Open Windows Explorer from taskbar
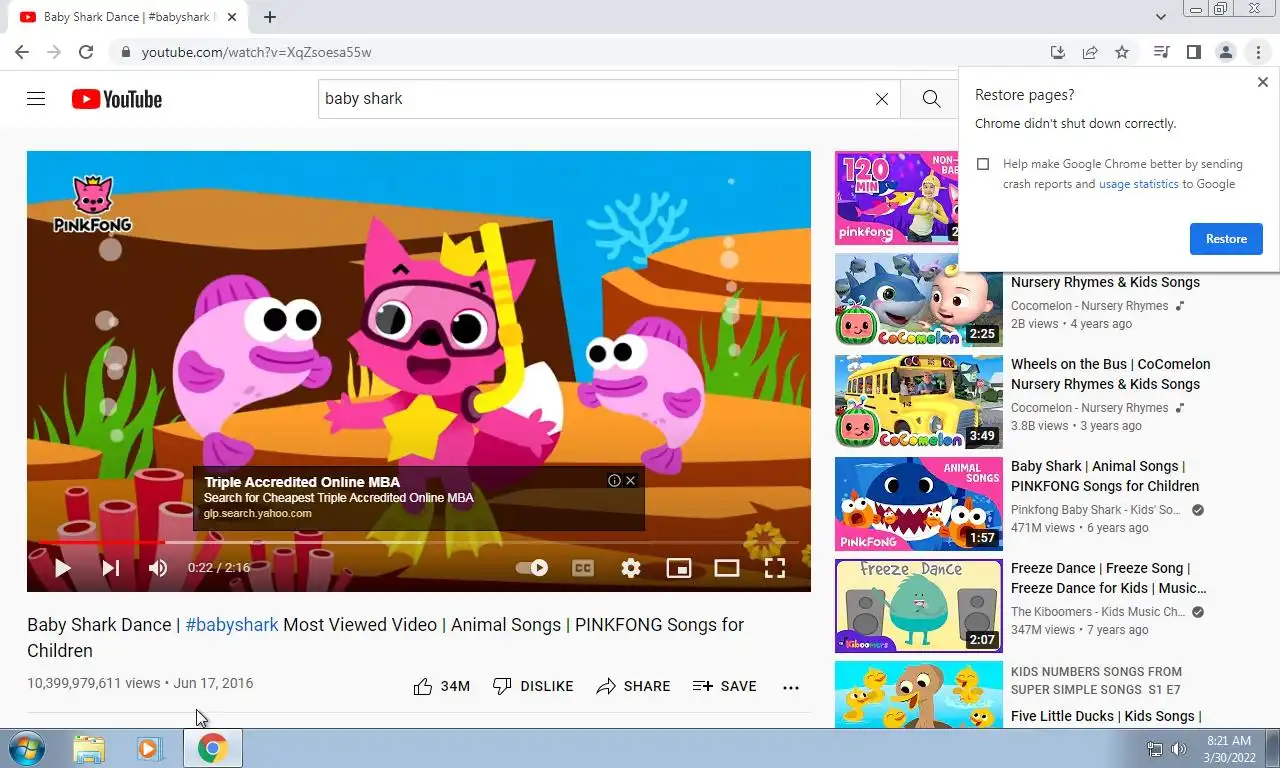This screenshot has width=1280, height=768. [x=89, y=748]
